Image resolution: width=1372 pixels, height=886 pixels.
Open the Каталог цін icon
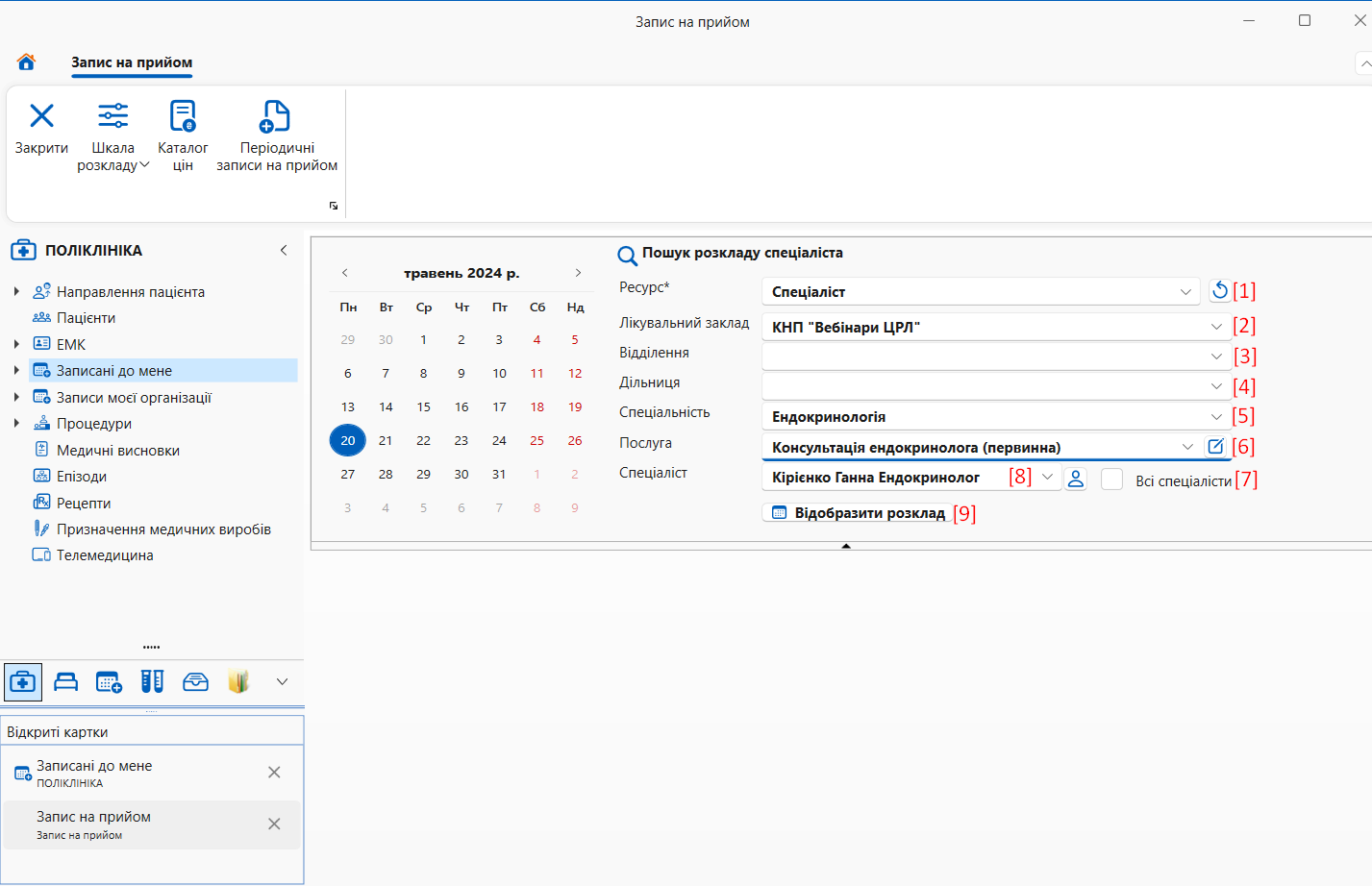pyautogui.click(x=183, y=115)
